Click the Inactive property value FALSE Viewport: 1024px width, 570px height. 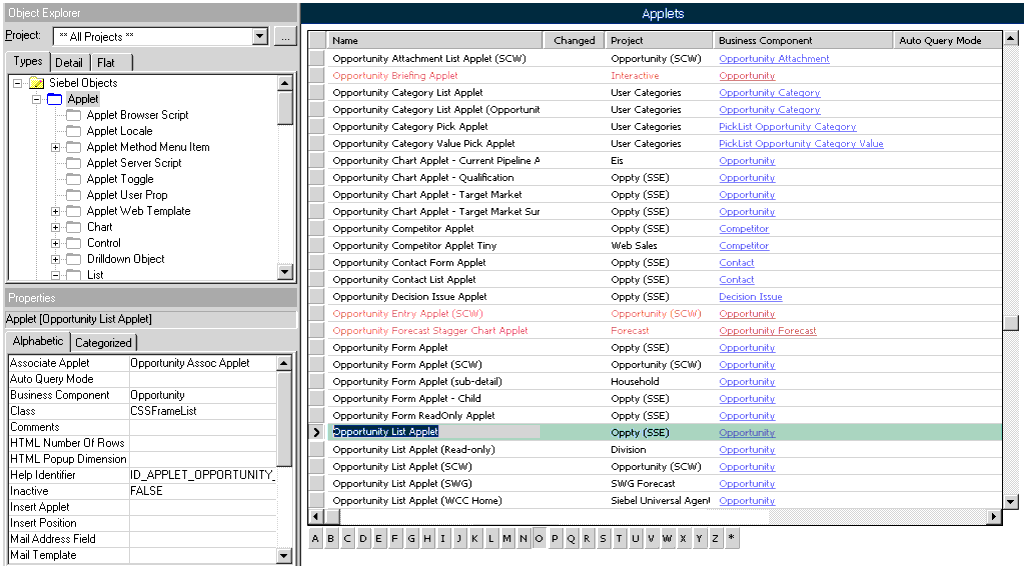[202, 491]
